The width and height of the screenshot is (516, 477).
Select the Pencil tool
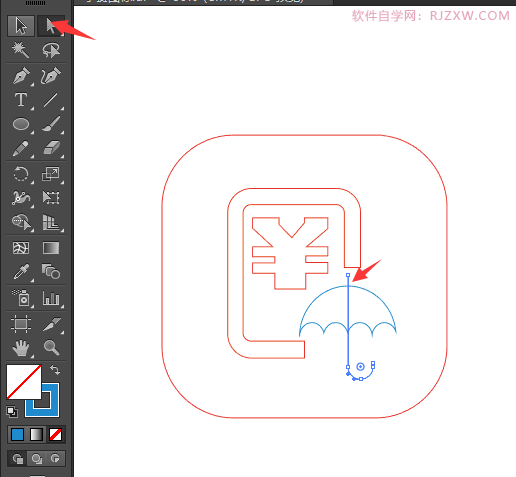21,149
